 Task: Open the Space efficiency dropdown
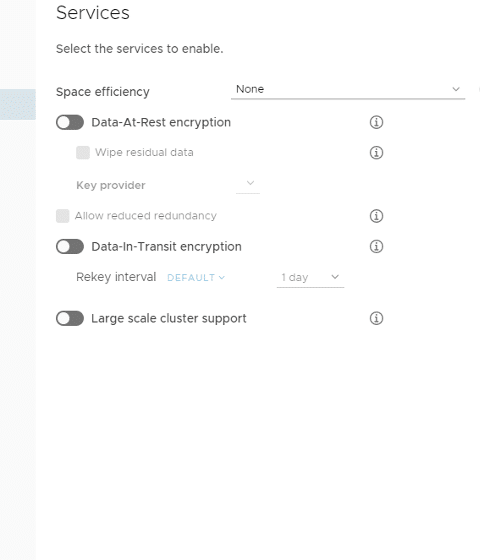point(348,89)
